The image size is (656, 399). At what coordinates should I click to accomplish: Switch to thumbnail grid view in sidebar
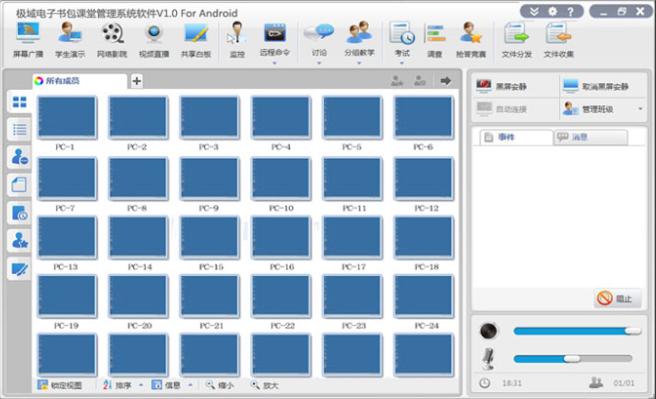(x=19, y=102)
